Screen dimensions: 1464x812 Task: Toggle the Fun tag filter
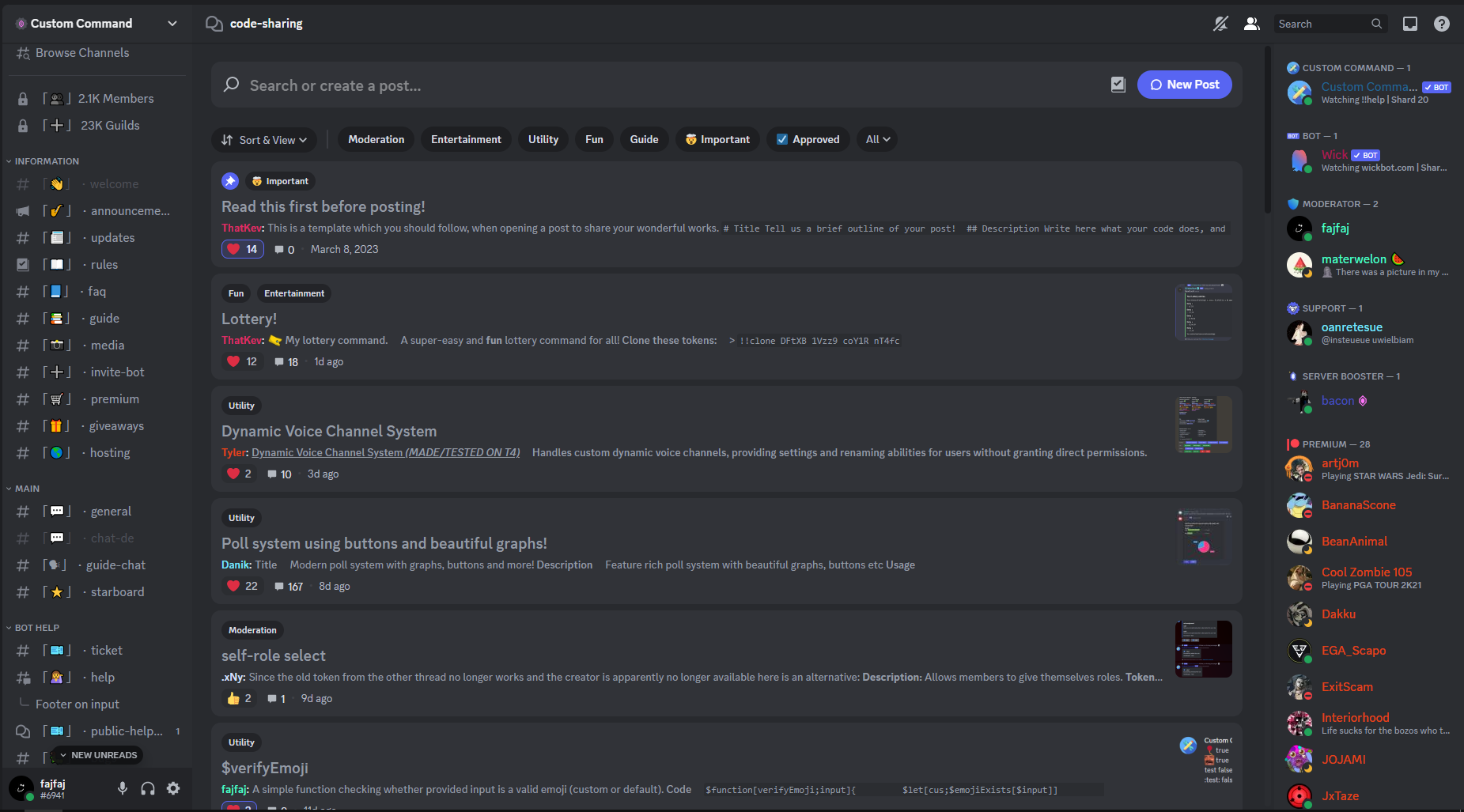pos(594,139)
